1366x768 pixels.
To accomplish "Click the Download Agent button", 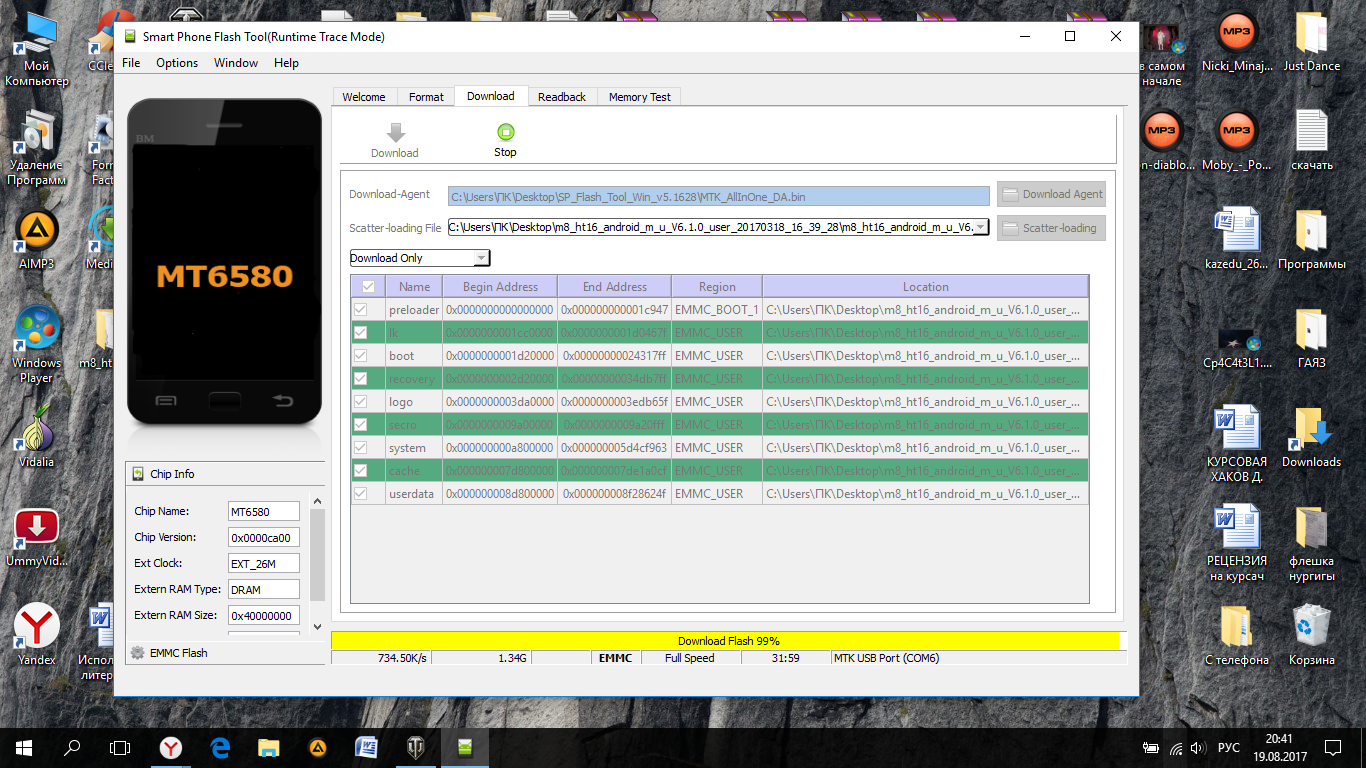I will tap(1051, 194).
